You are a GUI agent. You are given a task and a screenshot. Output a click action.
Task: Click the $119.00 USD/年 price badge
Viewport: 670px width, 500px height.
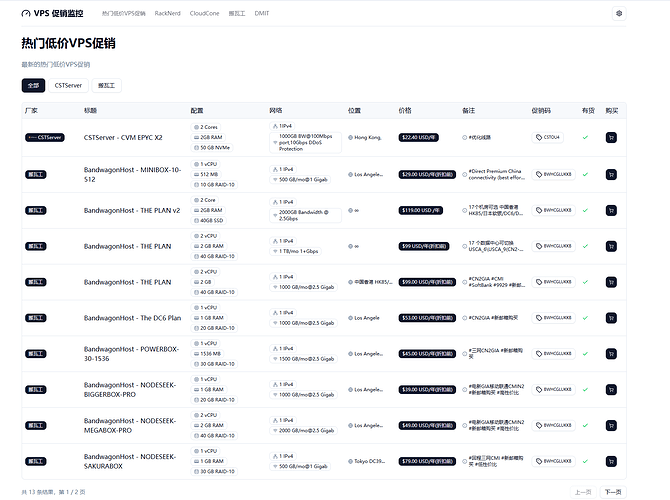tap(420, 210)
